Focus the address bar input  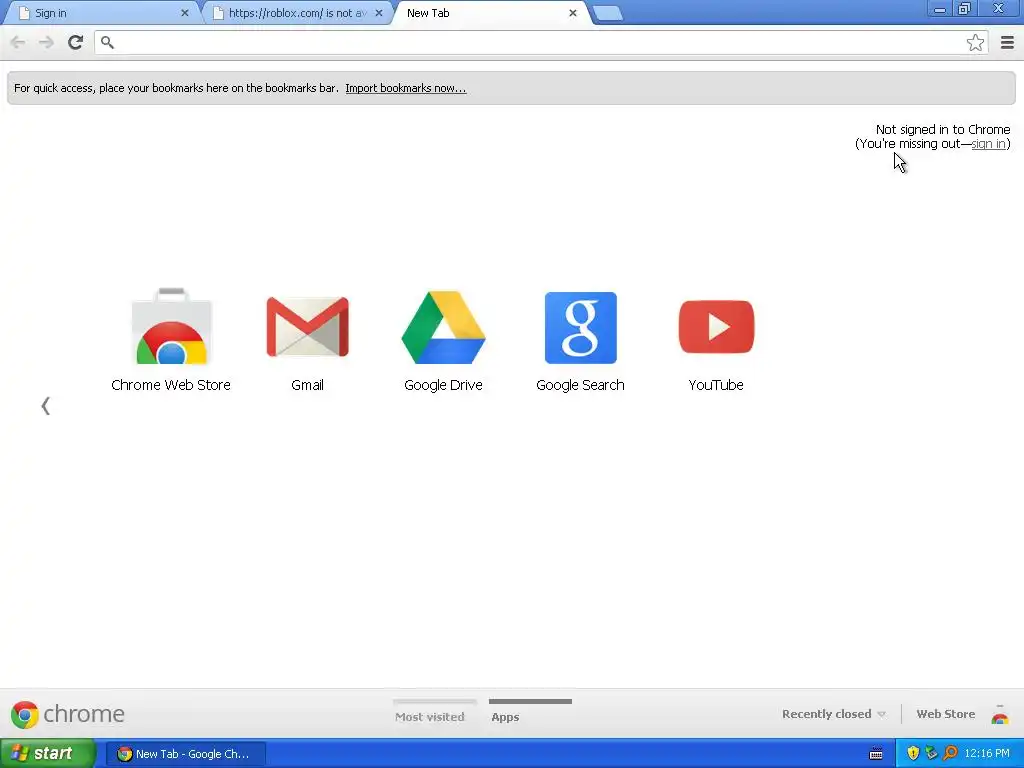[541, 42]
